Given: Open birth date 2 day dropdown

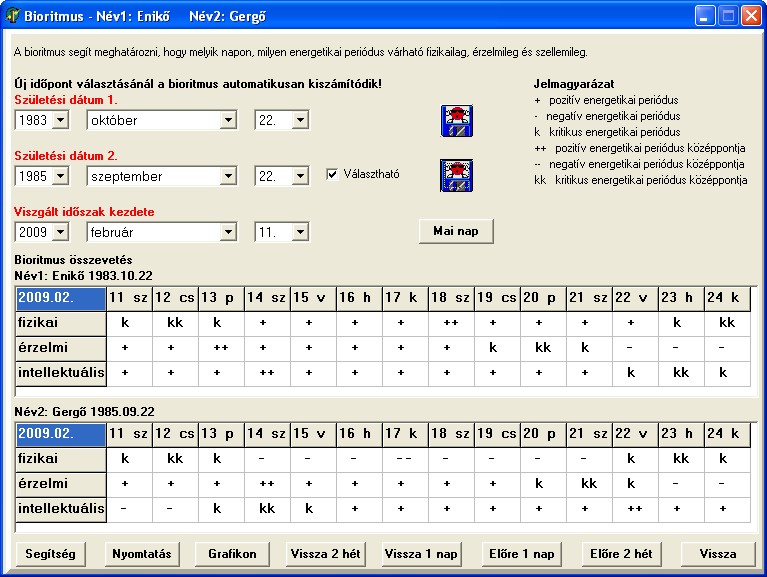Looking at the screenshot, I should click(300, 176).
